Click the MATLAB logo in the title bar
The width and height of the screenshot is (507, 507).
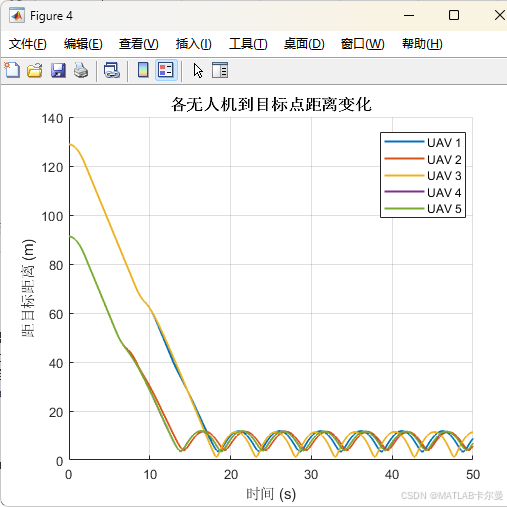point(17,16)
